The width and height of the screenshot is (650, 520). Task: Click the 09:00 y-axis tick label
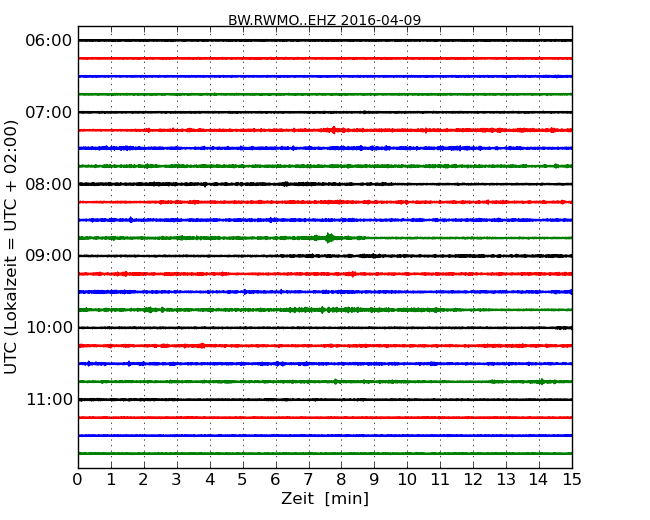click(x=49, y=256)
